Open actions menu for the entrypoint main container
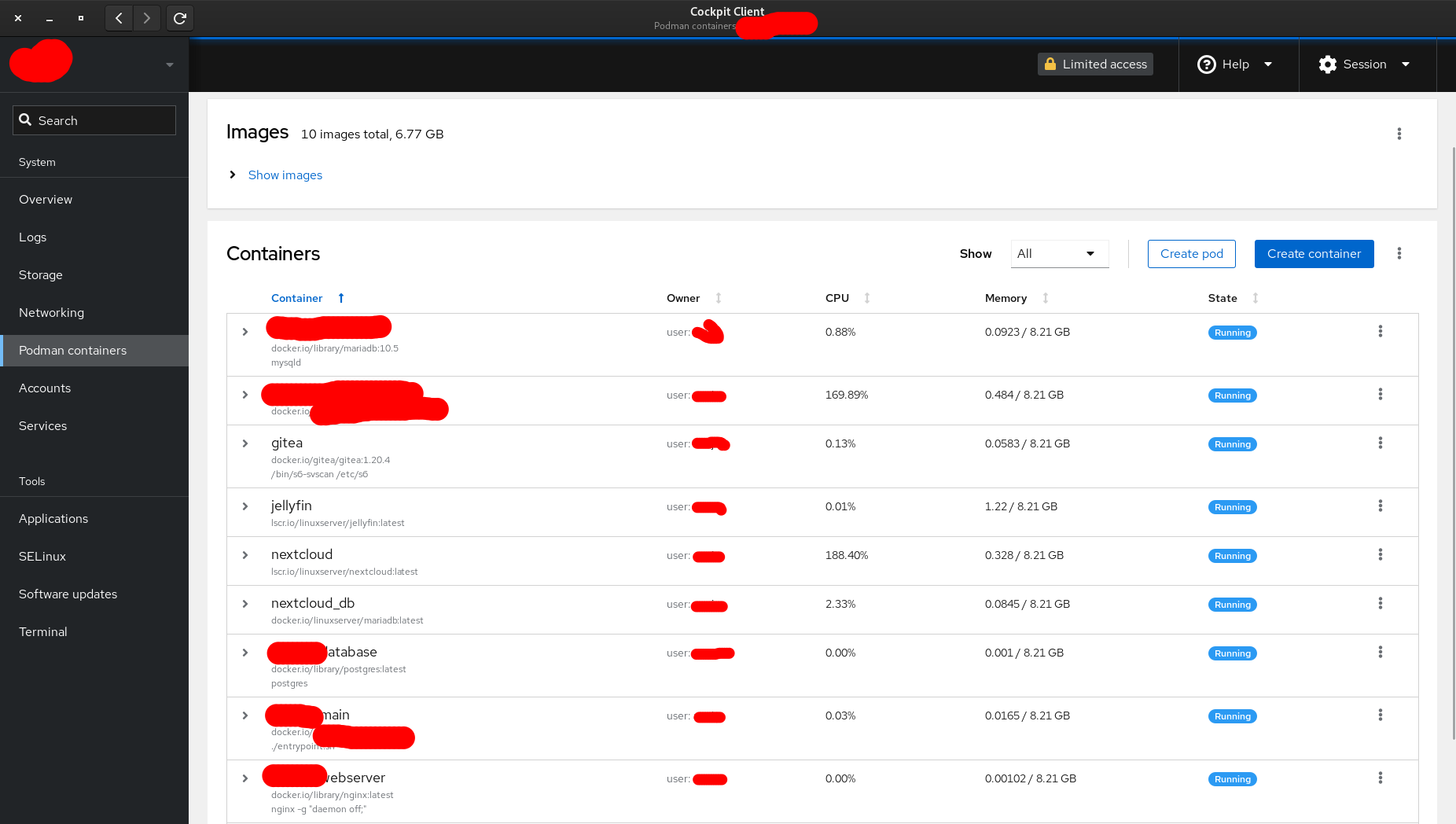The height and width of the screenshot is (824, 1456). [x=1380, y=715]
